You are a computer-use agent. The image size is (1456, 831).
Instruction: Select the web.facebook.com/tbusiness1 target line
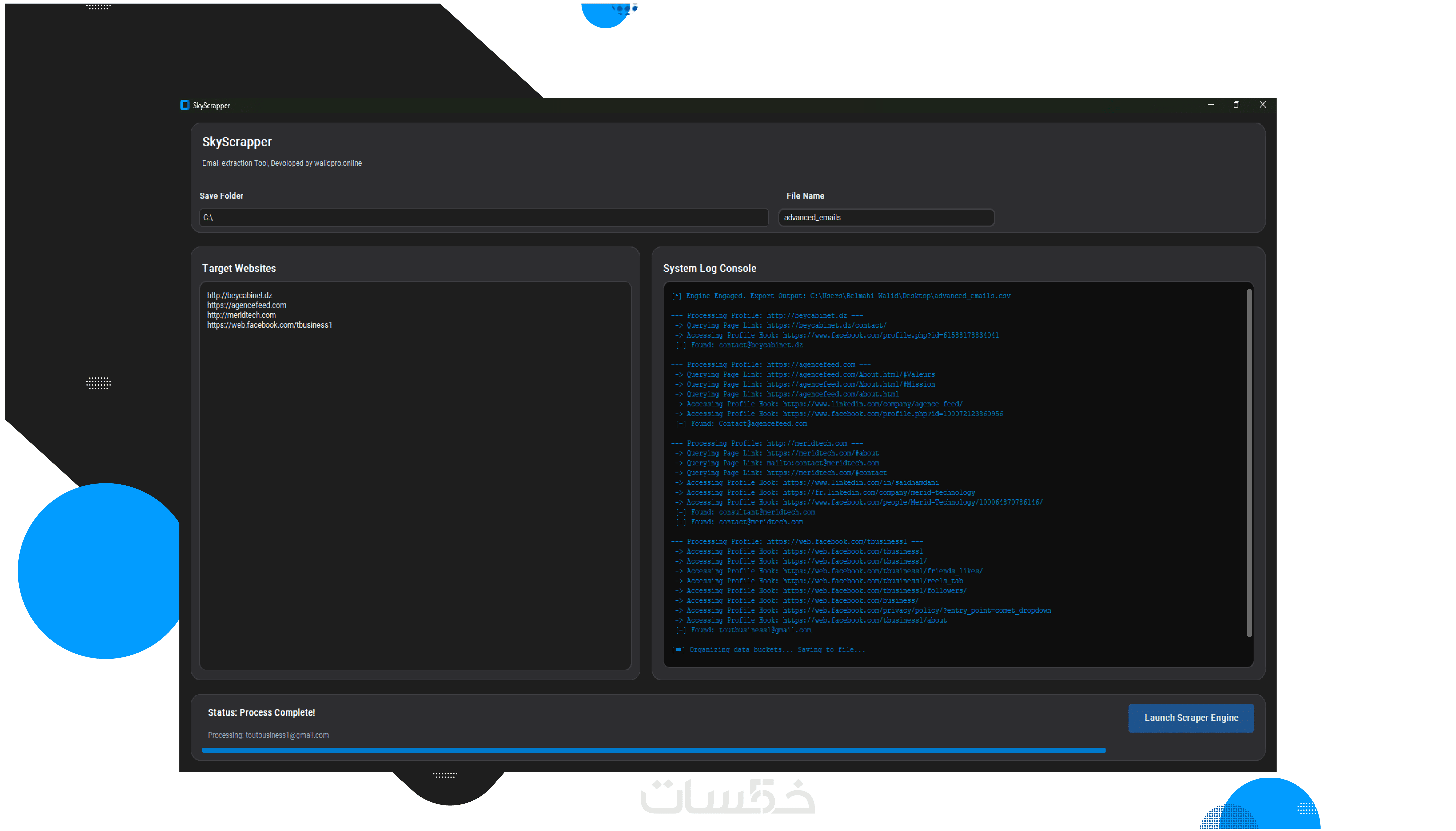[x=269, y=325]
